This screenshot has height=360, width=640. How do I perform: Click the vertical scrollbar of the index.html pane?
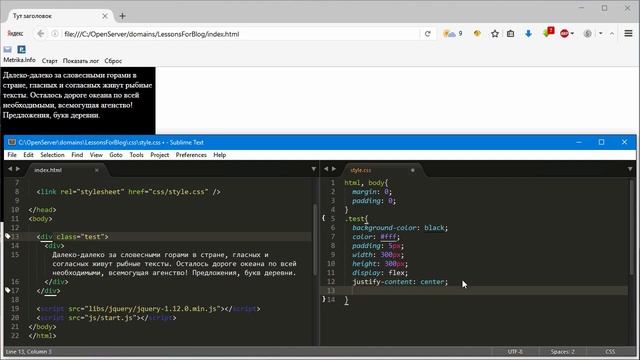pos(315,239)
